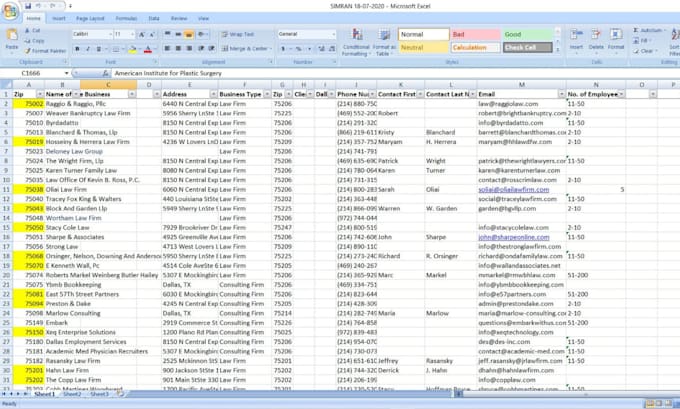Select column C header
Viewport: 680px width, 409px height.
click(108, 85)
